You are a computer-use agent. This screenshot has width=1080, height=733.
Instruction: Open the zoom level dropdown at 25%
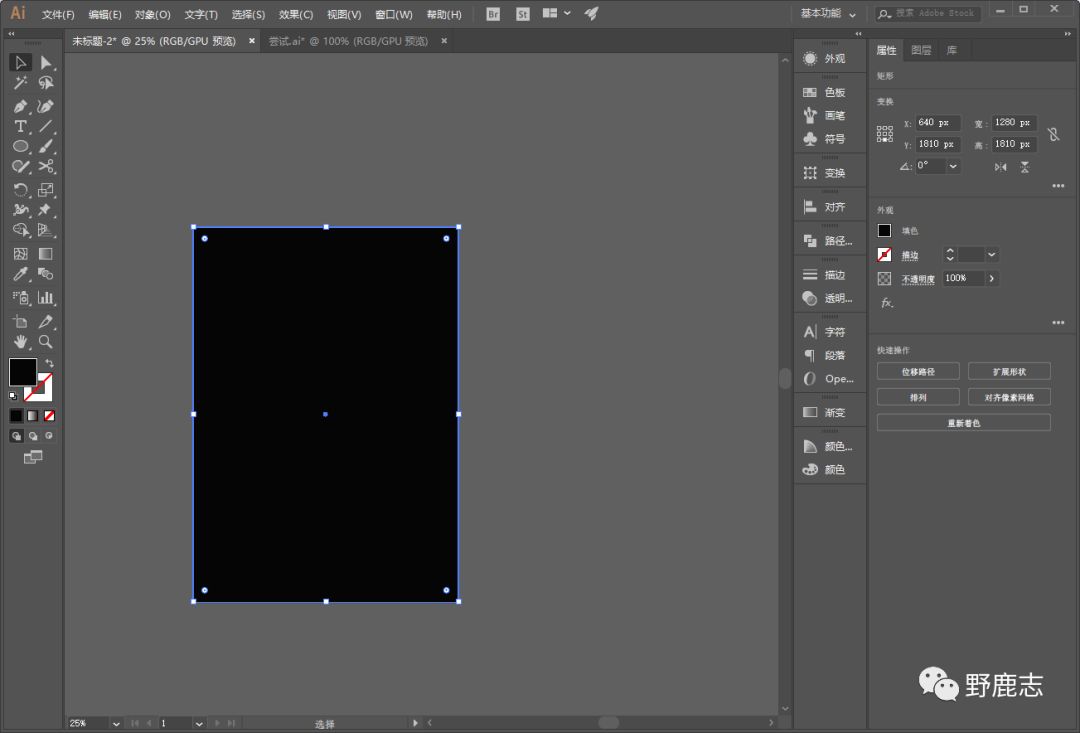coord(116,723)
